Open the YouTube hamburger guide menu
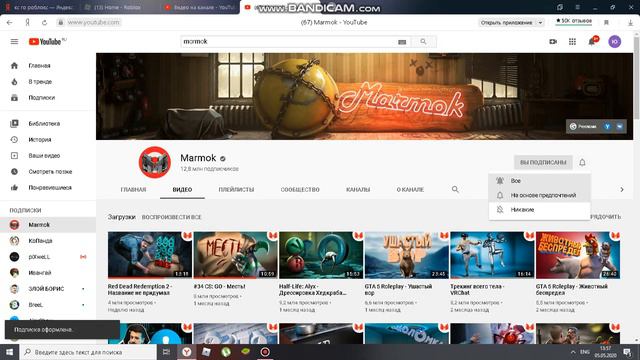Viewport: 640px width, 360px height. pos(14,42)
